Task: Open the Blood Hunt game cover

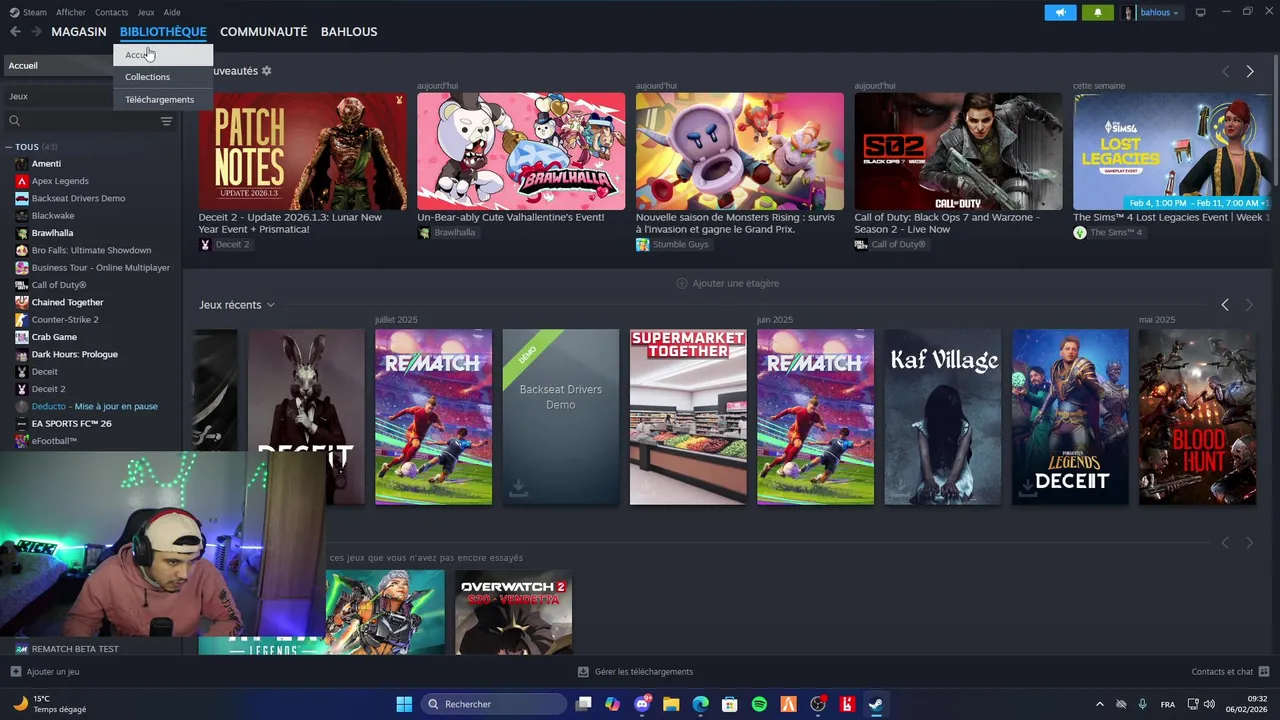Action: tap(1197, 417)
